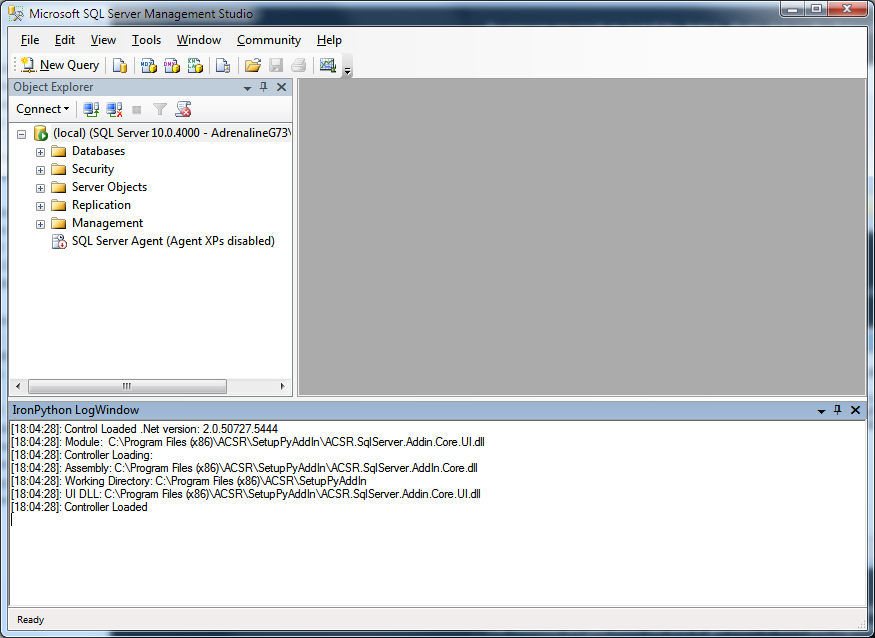
Task: Click the 'Controller Loaded' log line
Action: tap(79, 507)
